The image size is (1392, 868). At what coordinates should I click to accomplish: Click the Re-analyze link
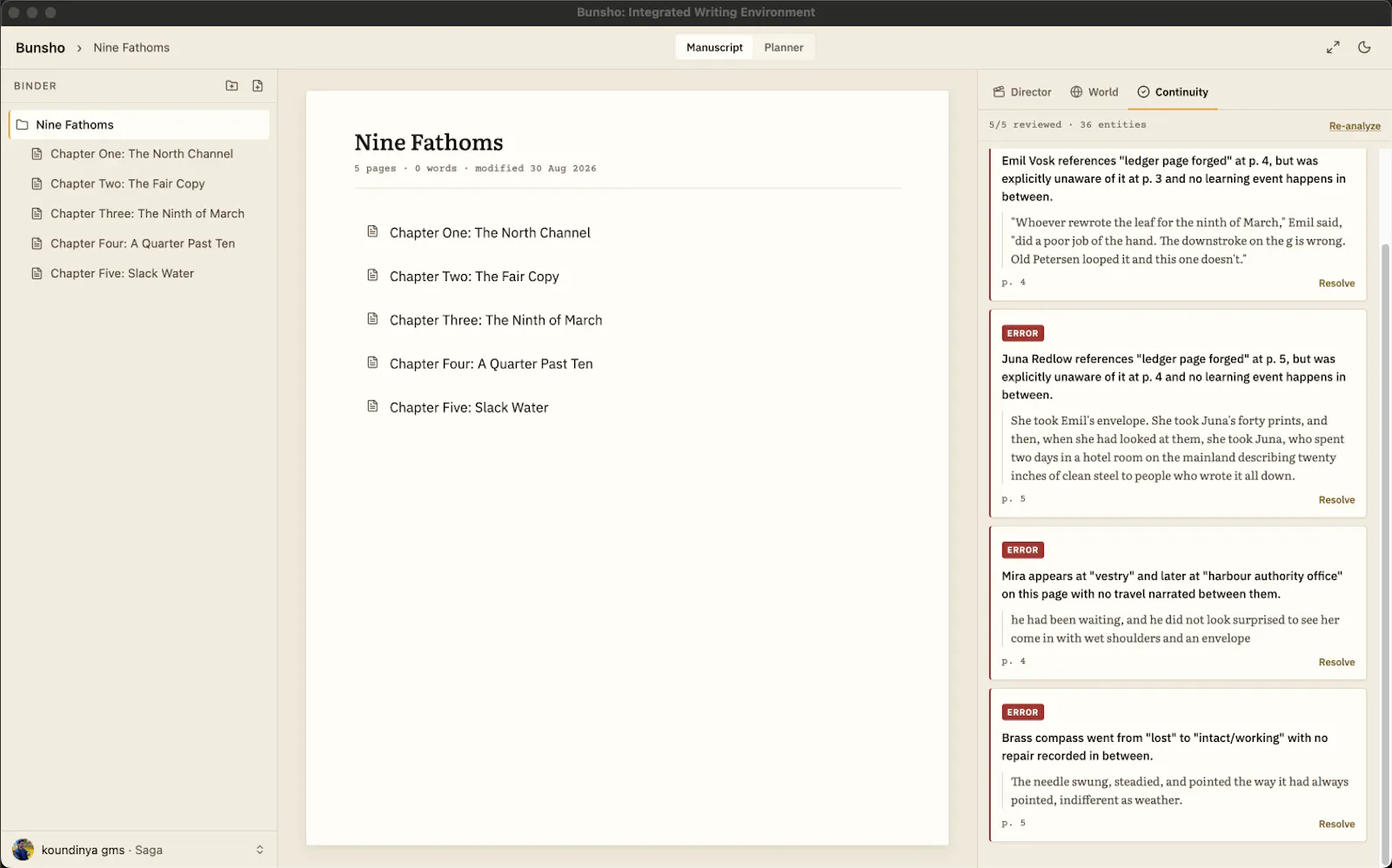click(x=1355, y=126)
